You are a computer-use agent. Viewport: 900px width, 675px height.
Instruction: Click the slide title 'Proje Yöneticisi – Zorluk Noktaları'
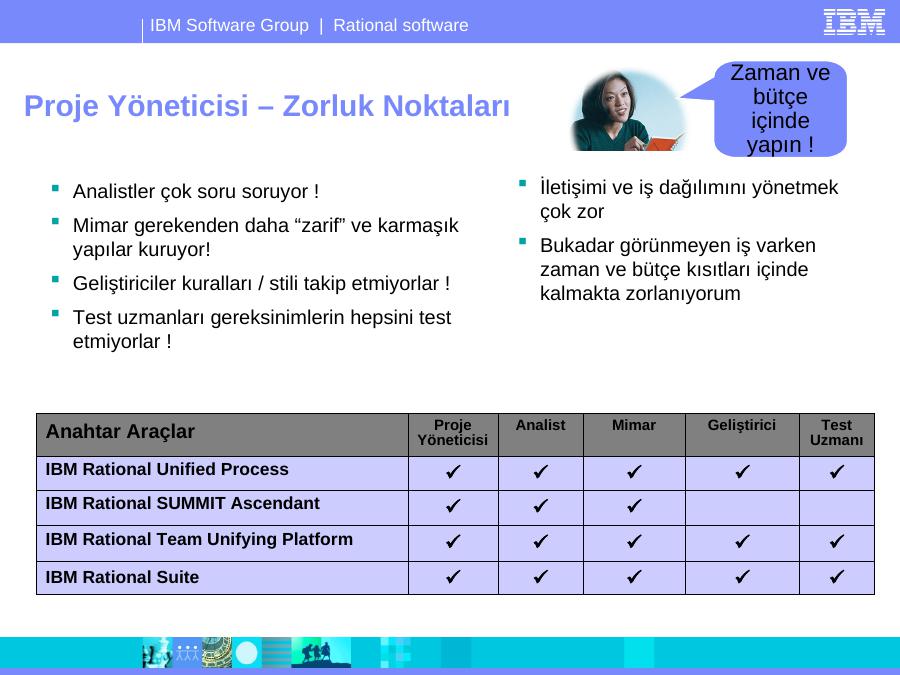(x=267, y=106)
